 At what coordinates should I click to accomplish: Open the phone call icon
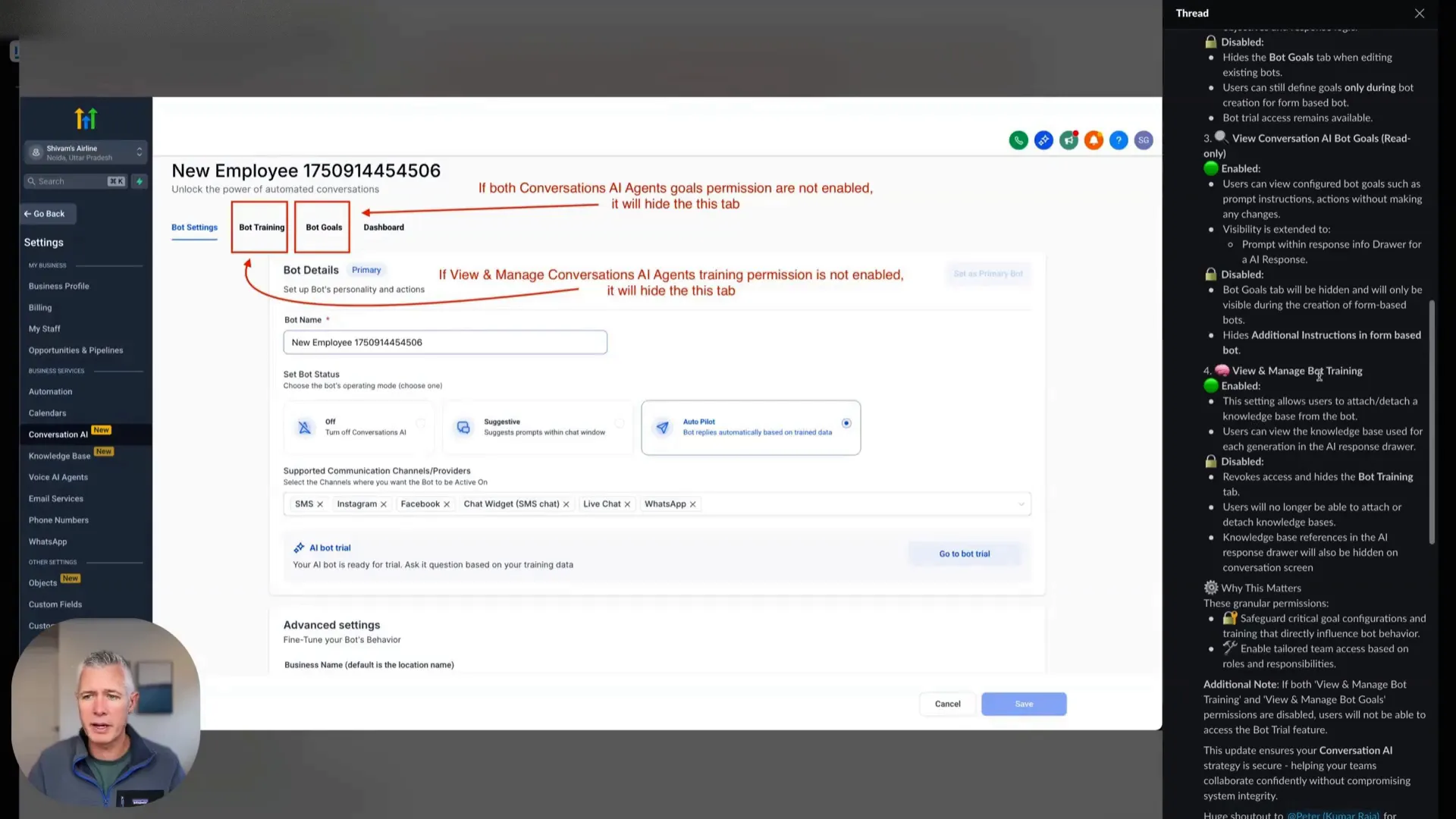point(1018,140)
